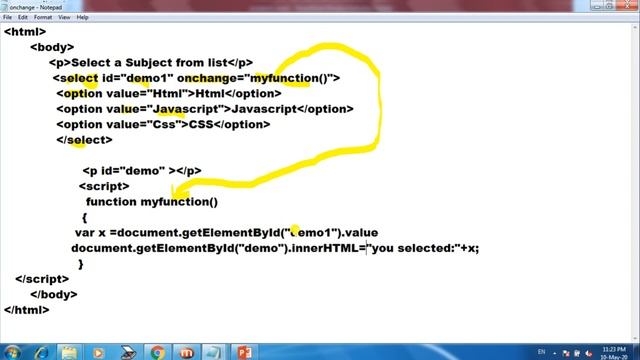Maximize the Notepad window
Image resolution: width=640 pixels, height=360 pixels.
(609, 6)
